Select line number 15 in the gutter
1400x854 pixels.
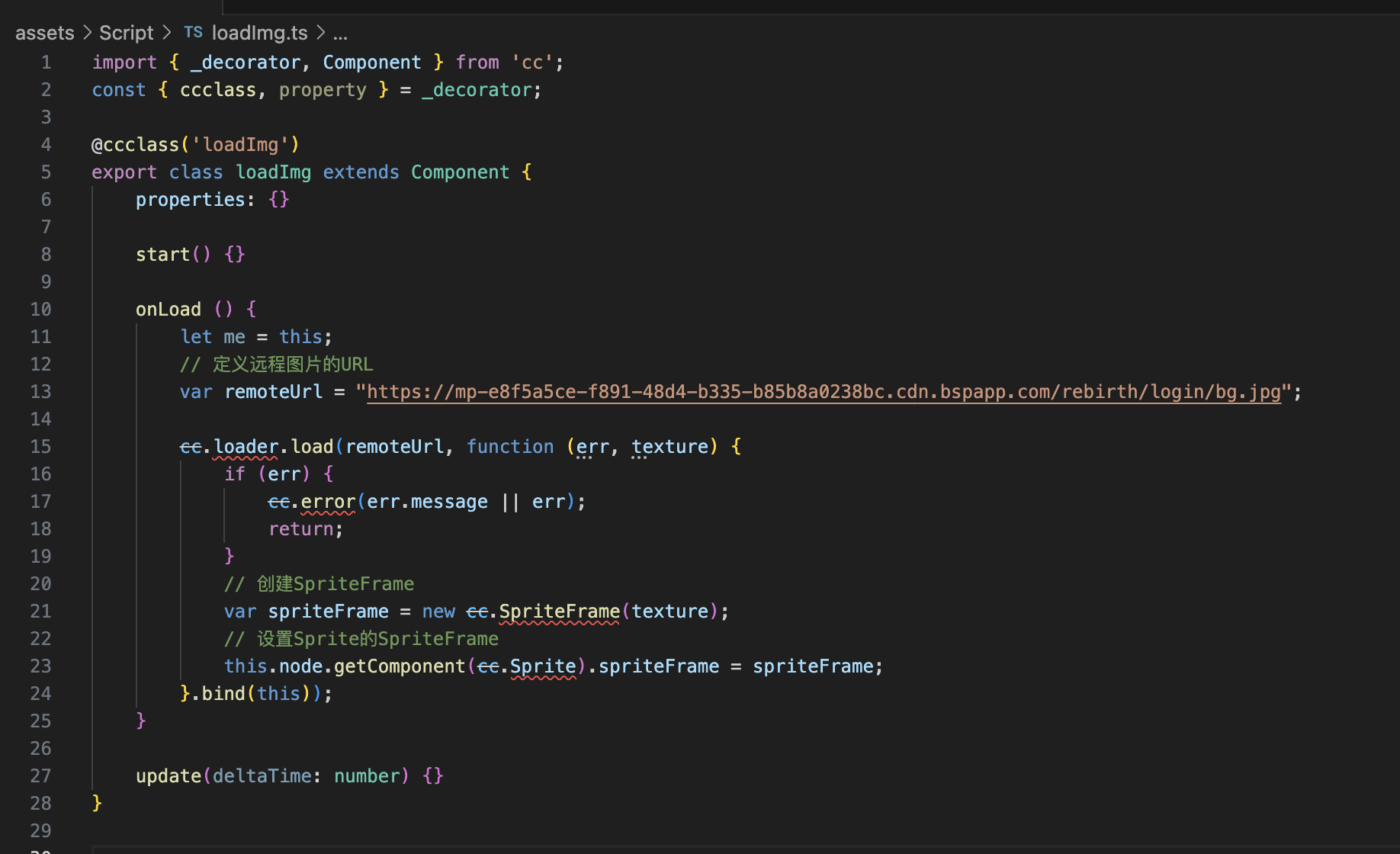[x=41, y=447]
